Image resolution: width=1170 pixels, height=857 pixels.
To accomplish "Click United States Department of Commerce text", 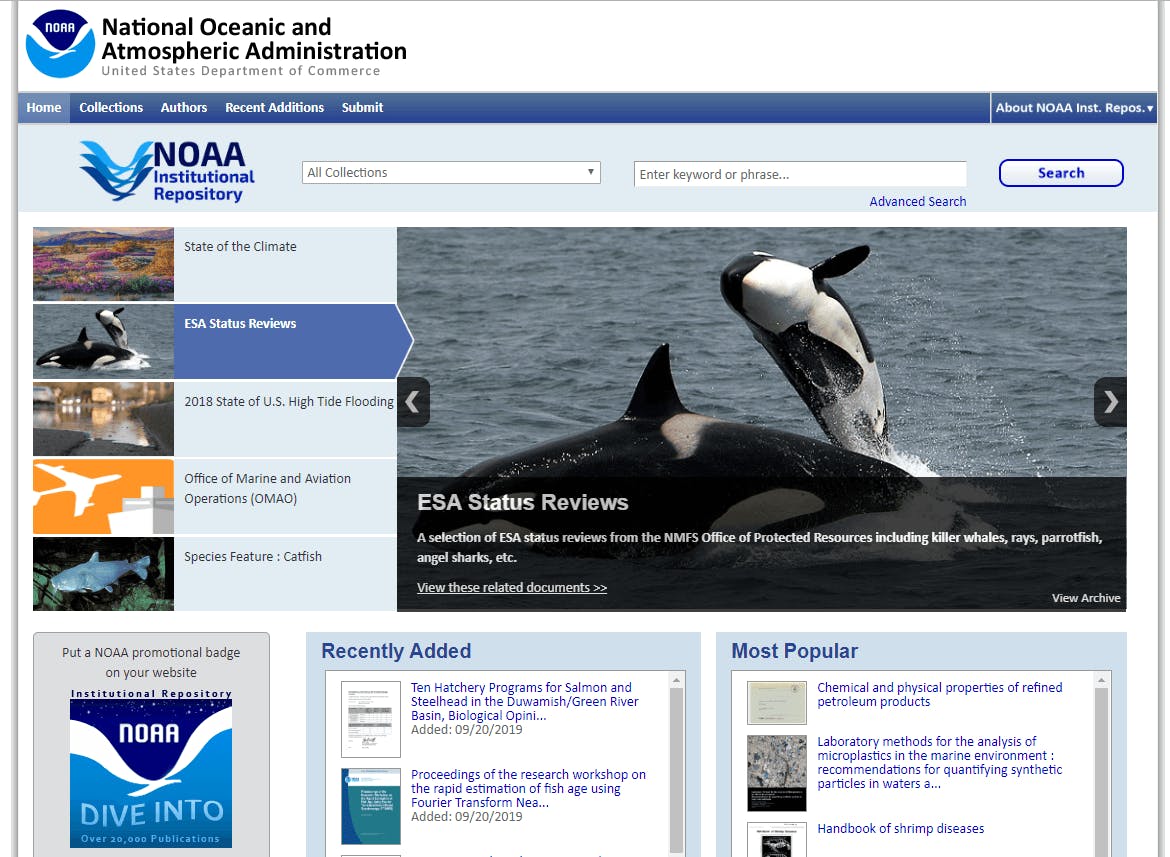I will [241, 71].
